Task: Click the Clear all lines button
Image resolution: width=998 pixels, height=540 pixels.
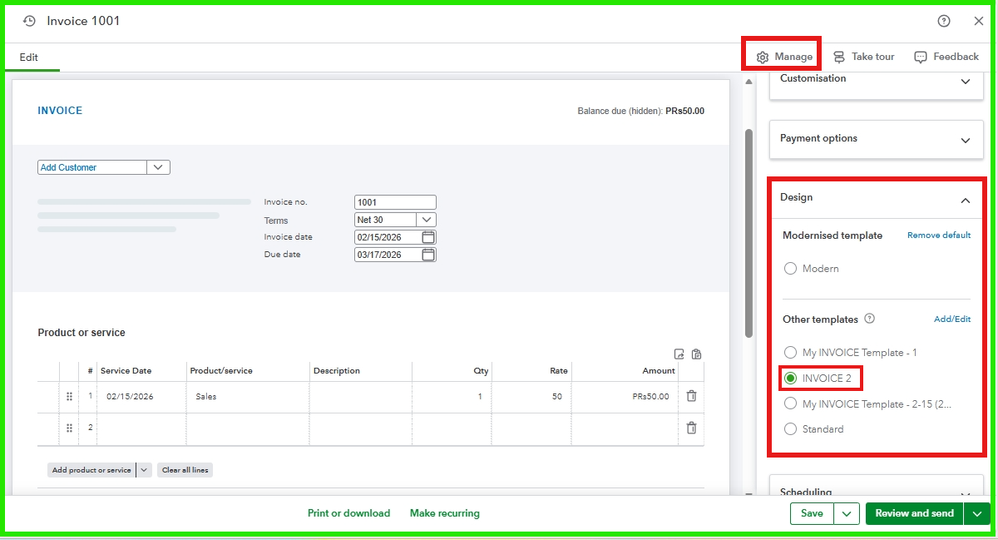Action: click(185, 470)
